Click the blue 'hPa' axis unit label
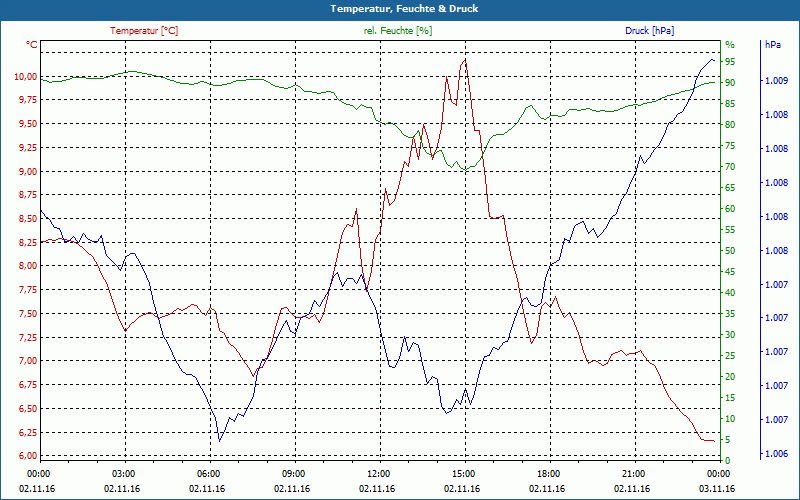 (x=773, y=44)
